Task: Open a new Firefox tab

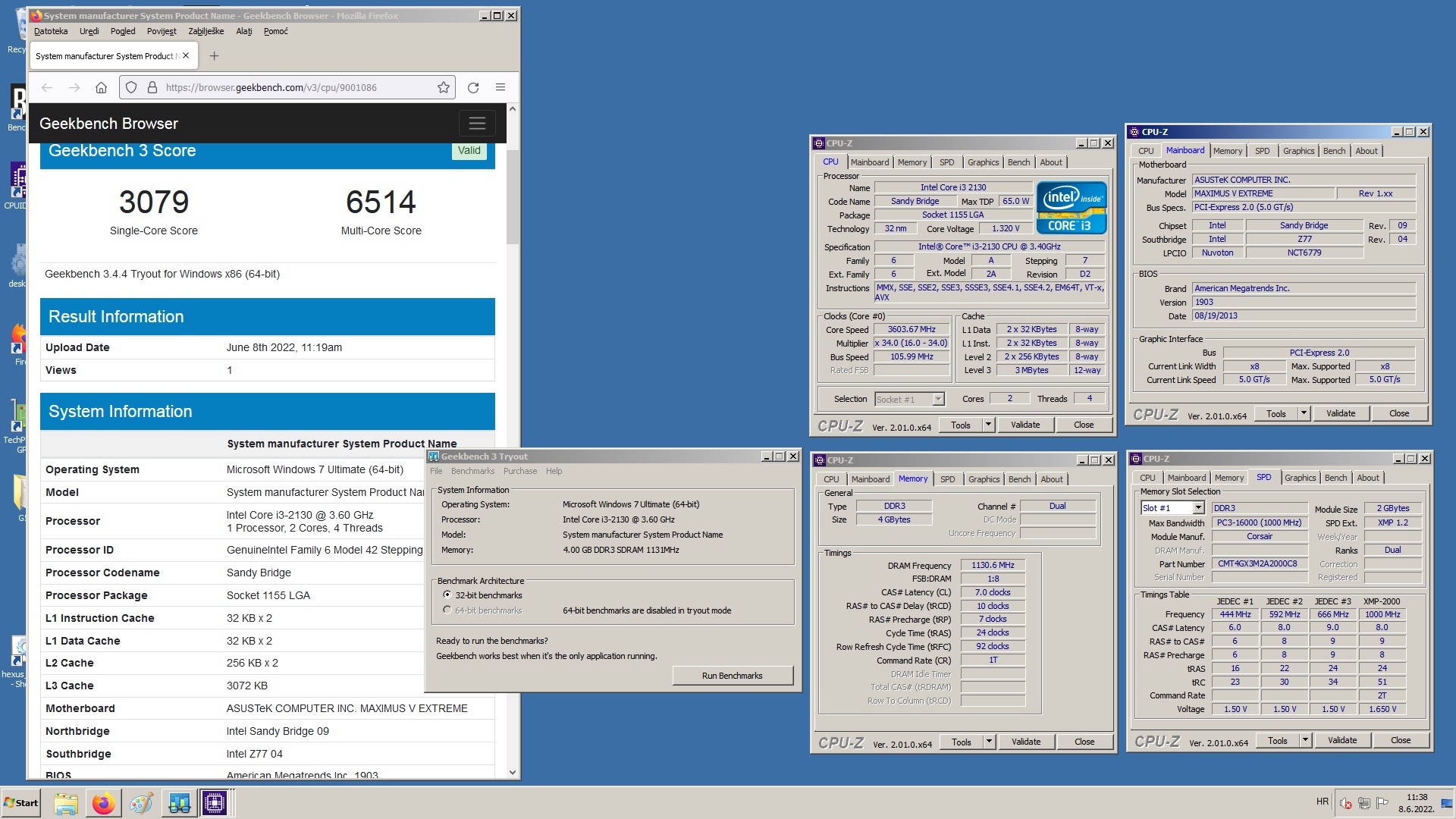Action: [214, 55]
